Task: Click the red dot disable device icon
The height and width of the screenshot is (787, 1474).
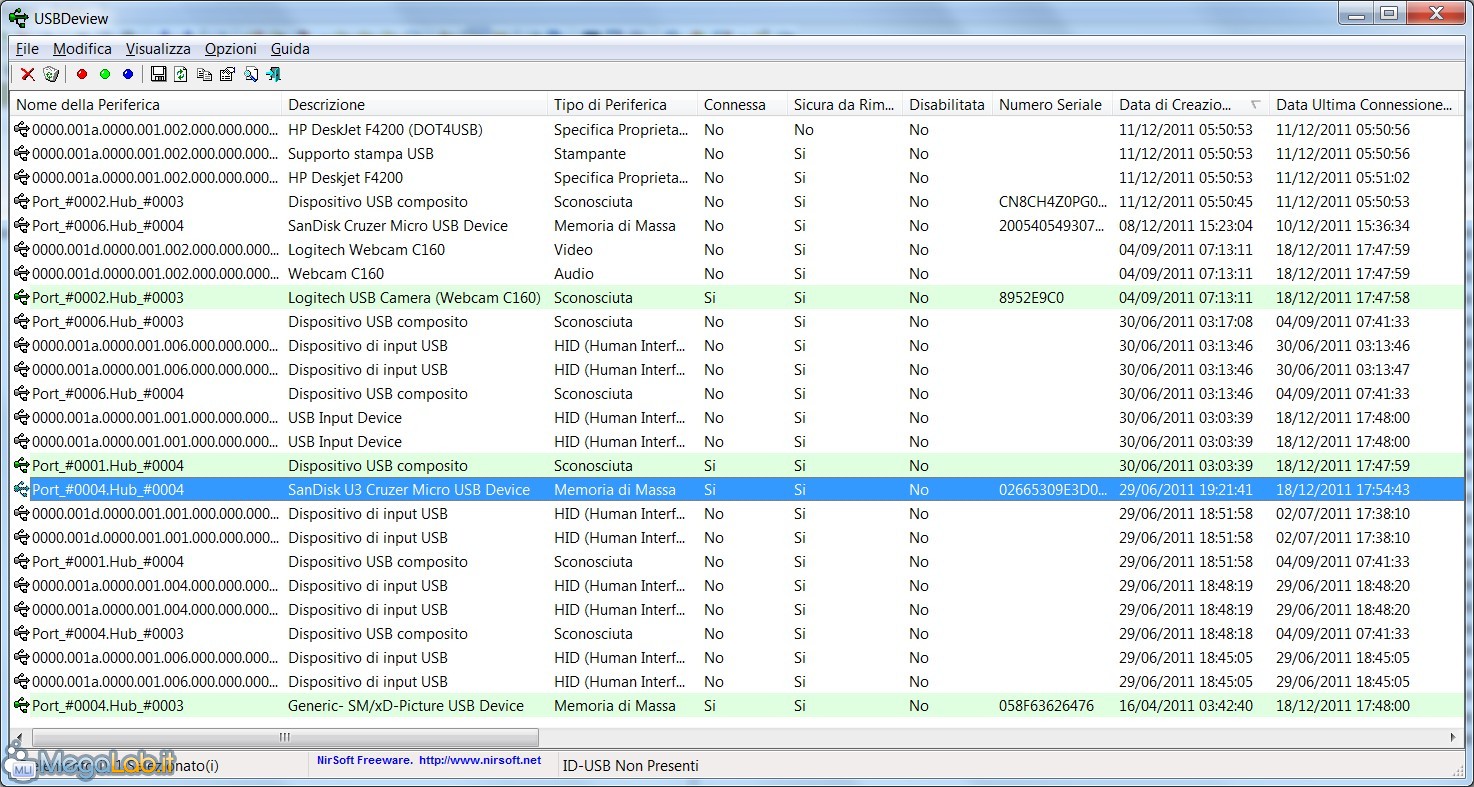Action: point(82,74)
